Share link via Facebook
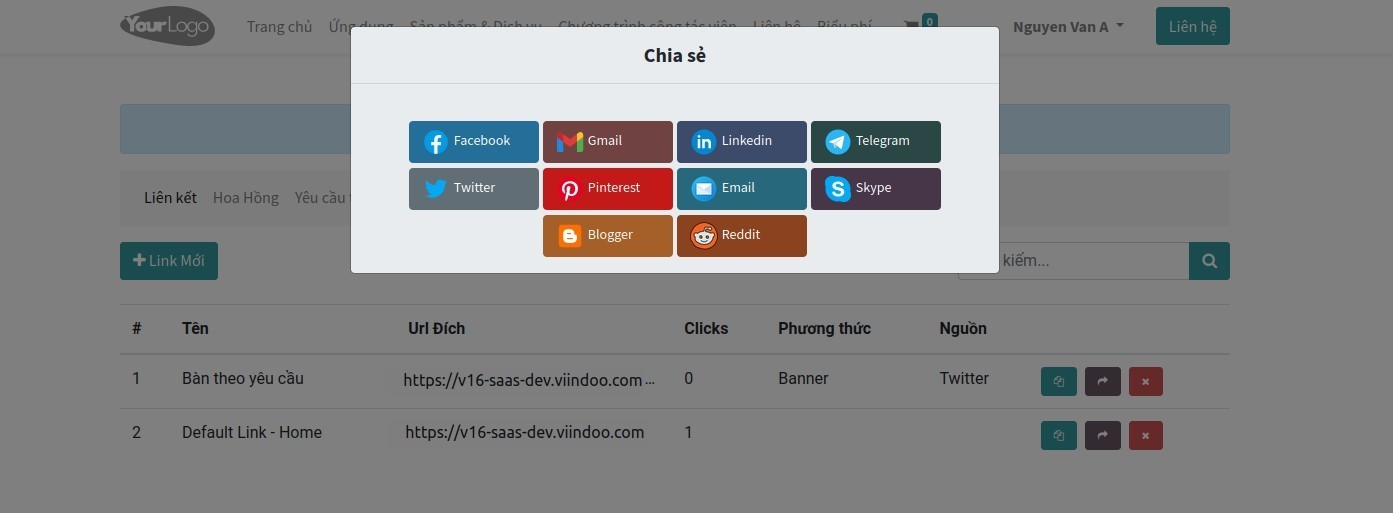 473,142
